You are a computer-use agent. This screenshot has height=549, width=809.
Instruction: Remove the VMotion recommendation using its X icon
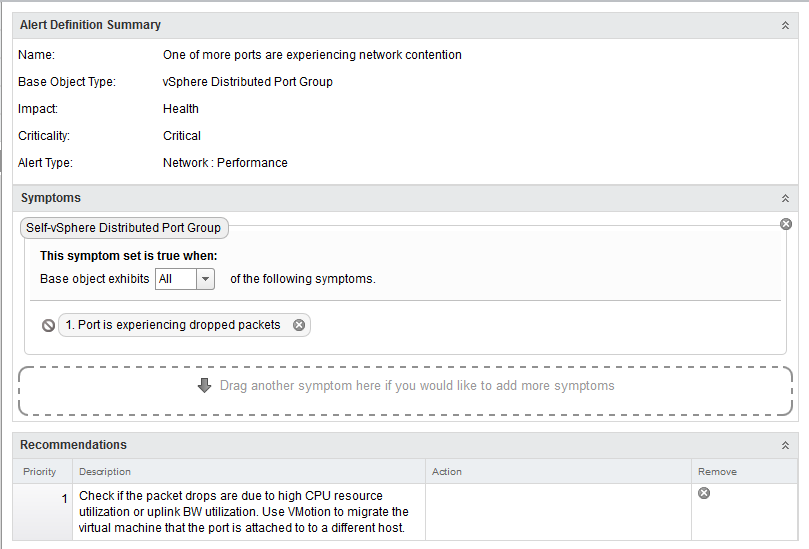tap(704, 494)
